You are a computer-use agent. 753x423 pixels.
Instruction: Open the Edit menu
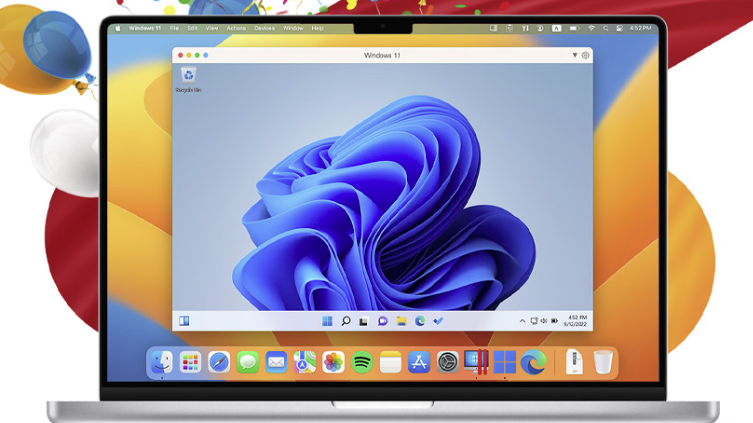(x=192, y=28)
